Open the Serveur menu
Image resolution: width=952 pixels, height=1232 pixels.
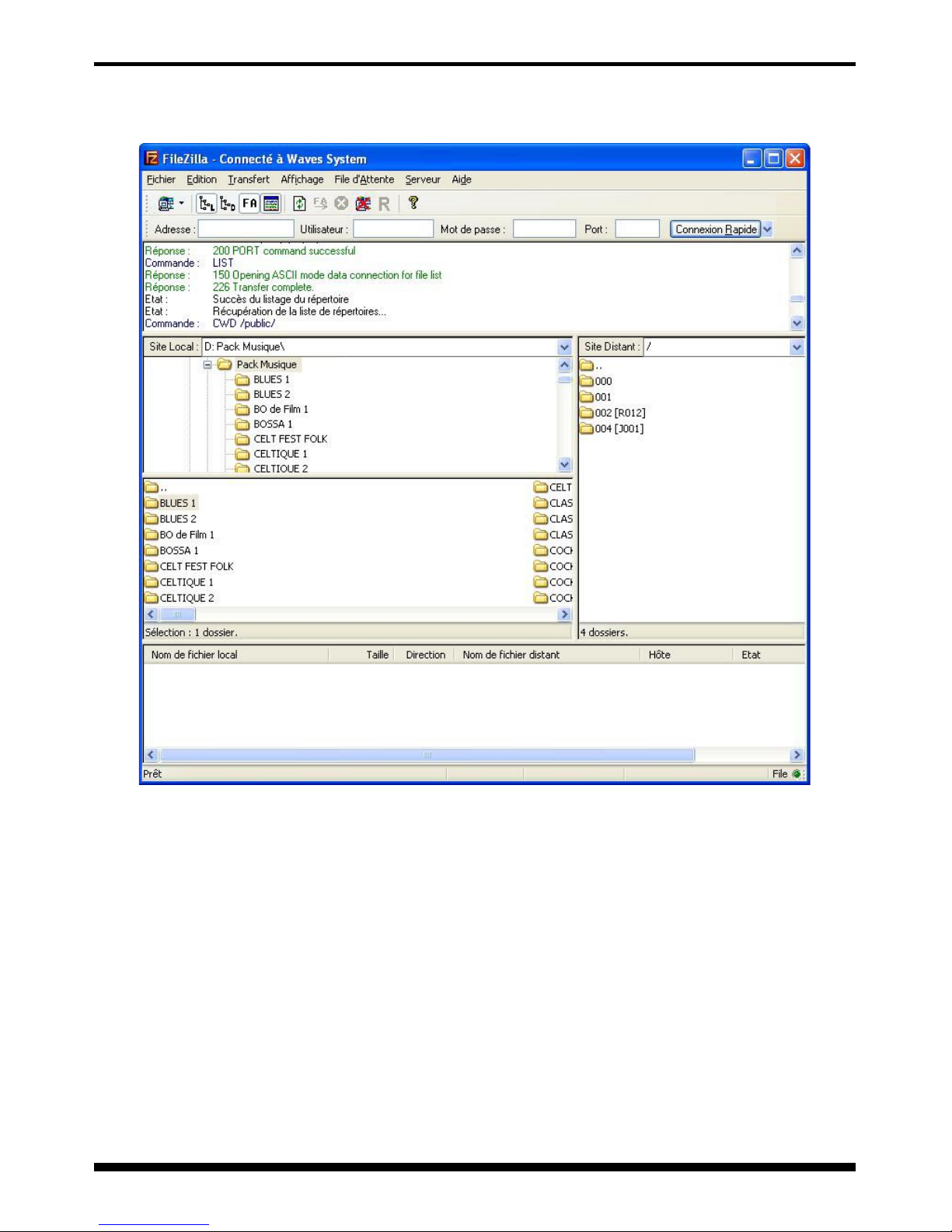(423, 180)
